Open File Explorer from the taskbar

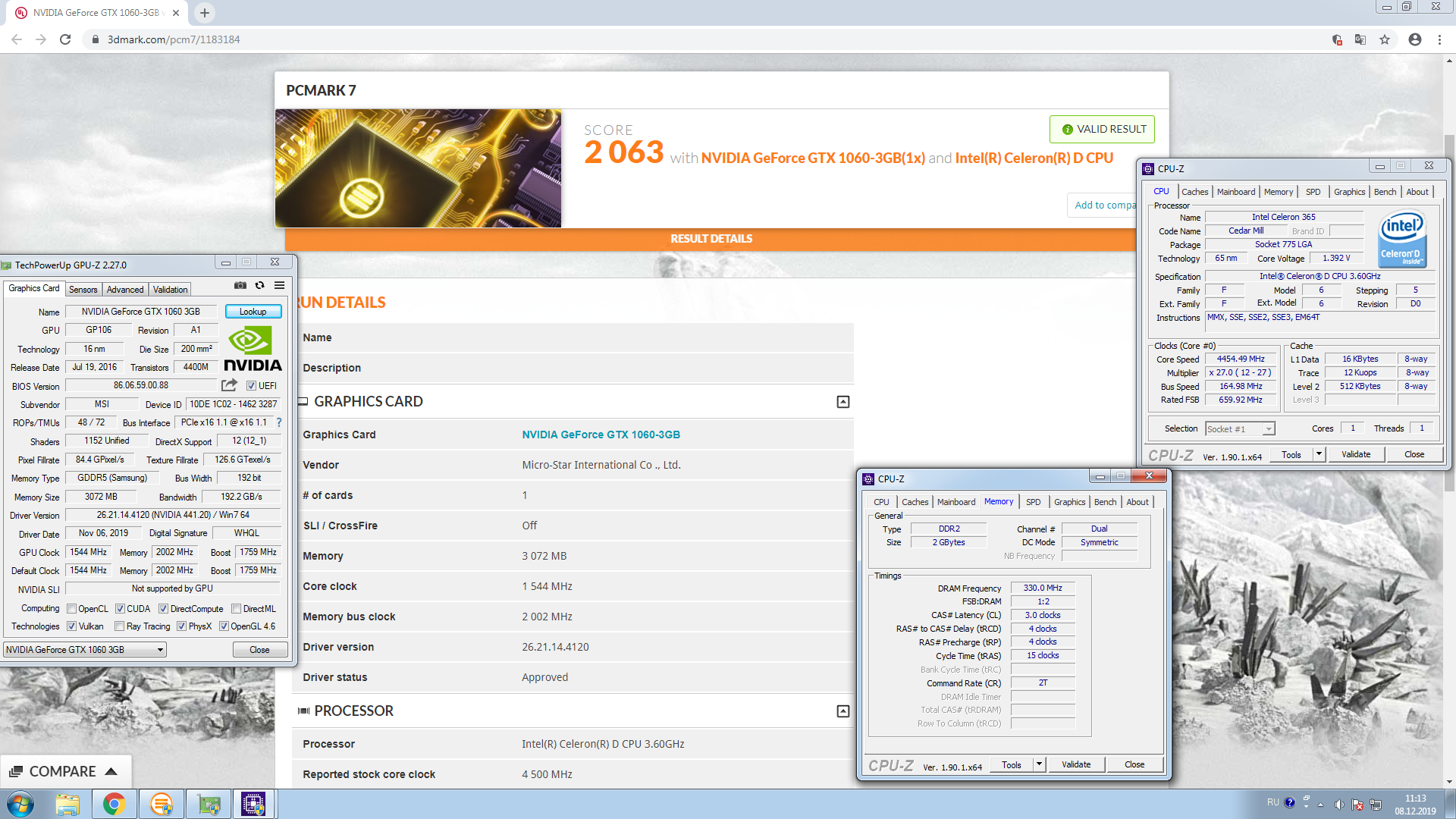(67, 804)
